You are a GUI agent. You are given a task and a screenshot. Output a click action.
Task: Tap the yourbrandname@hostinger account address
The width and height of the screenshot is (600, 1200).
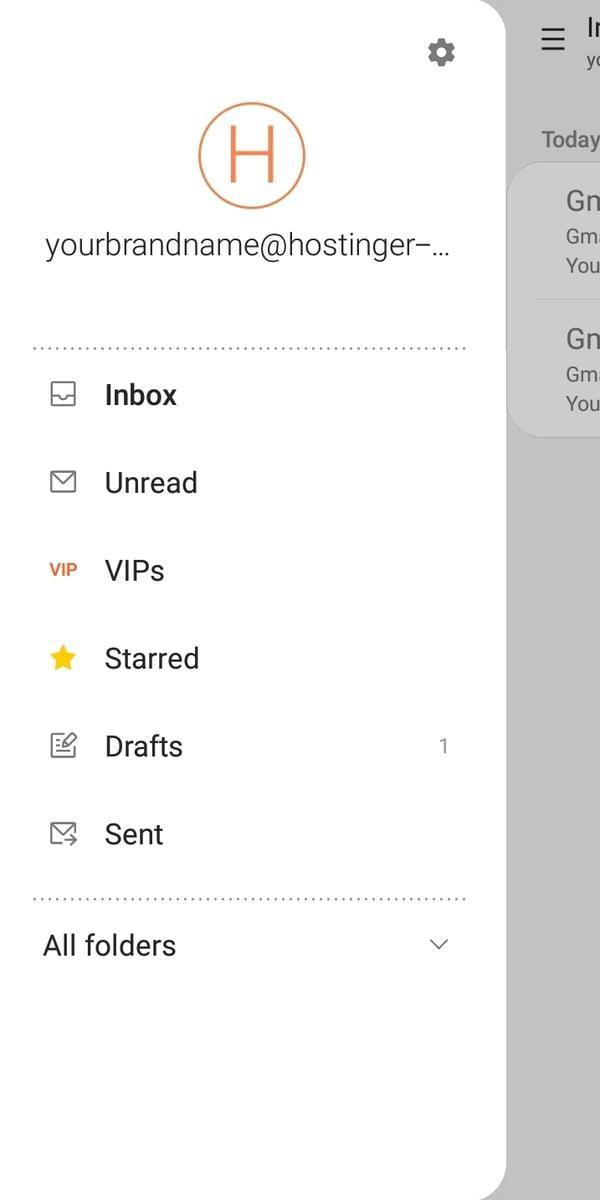click(247, 246)
